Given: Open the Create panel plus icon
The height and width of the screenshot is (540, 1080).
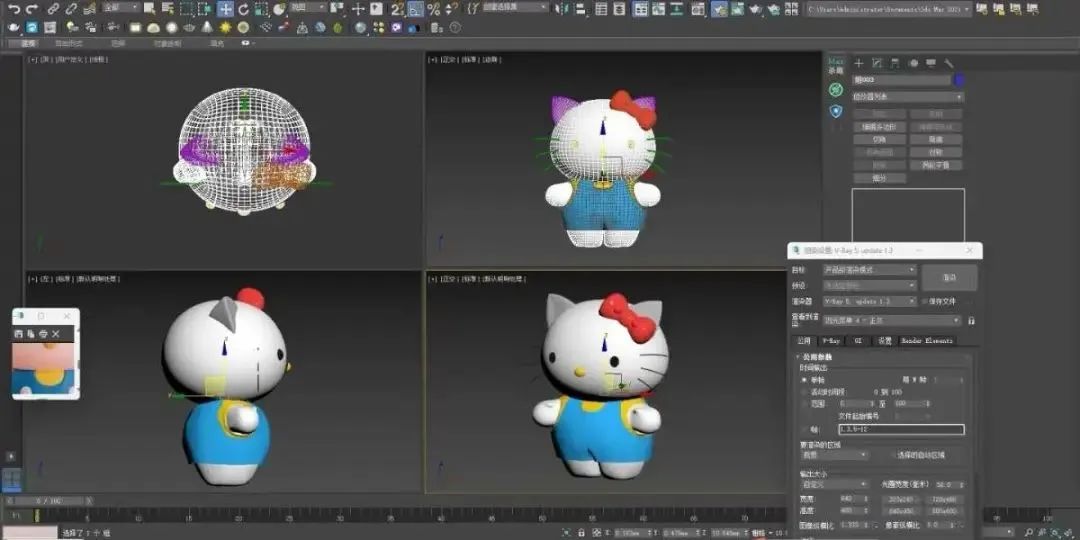Looking at the screenshot, I should click(x=858, y=63).
